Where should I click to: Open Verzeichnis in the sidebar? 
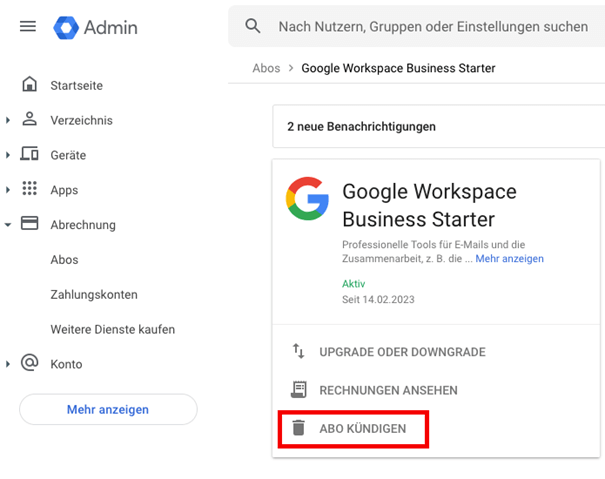pyautogui.click(x=81, y=120)
